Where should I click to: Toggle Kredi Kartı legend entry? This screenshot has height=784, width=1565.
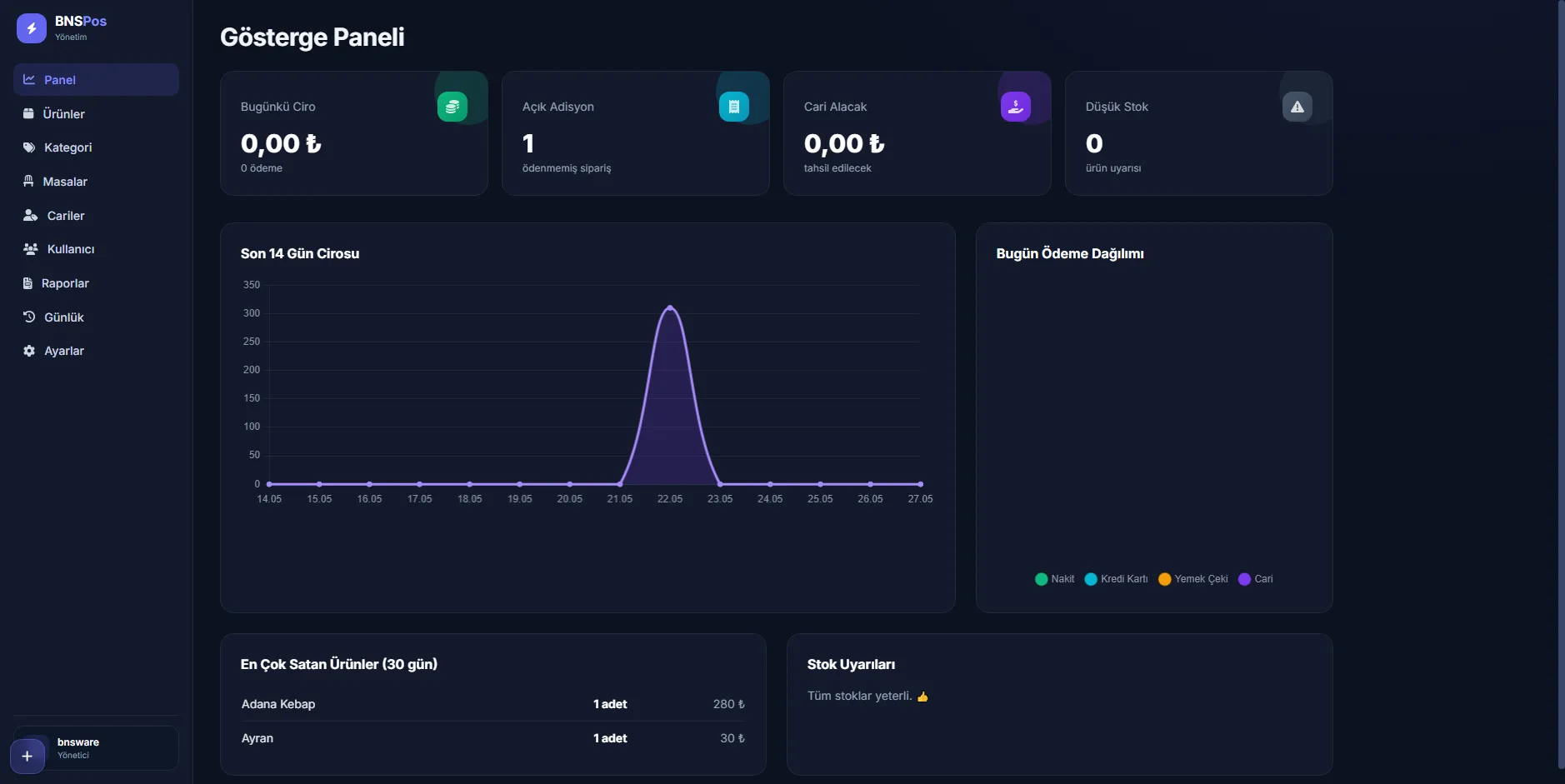(x=1116, y=579)
